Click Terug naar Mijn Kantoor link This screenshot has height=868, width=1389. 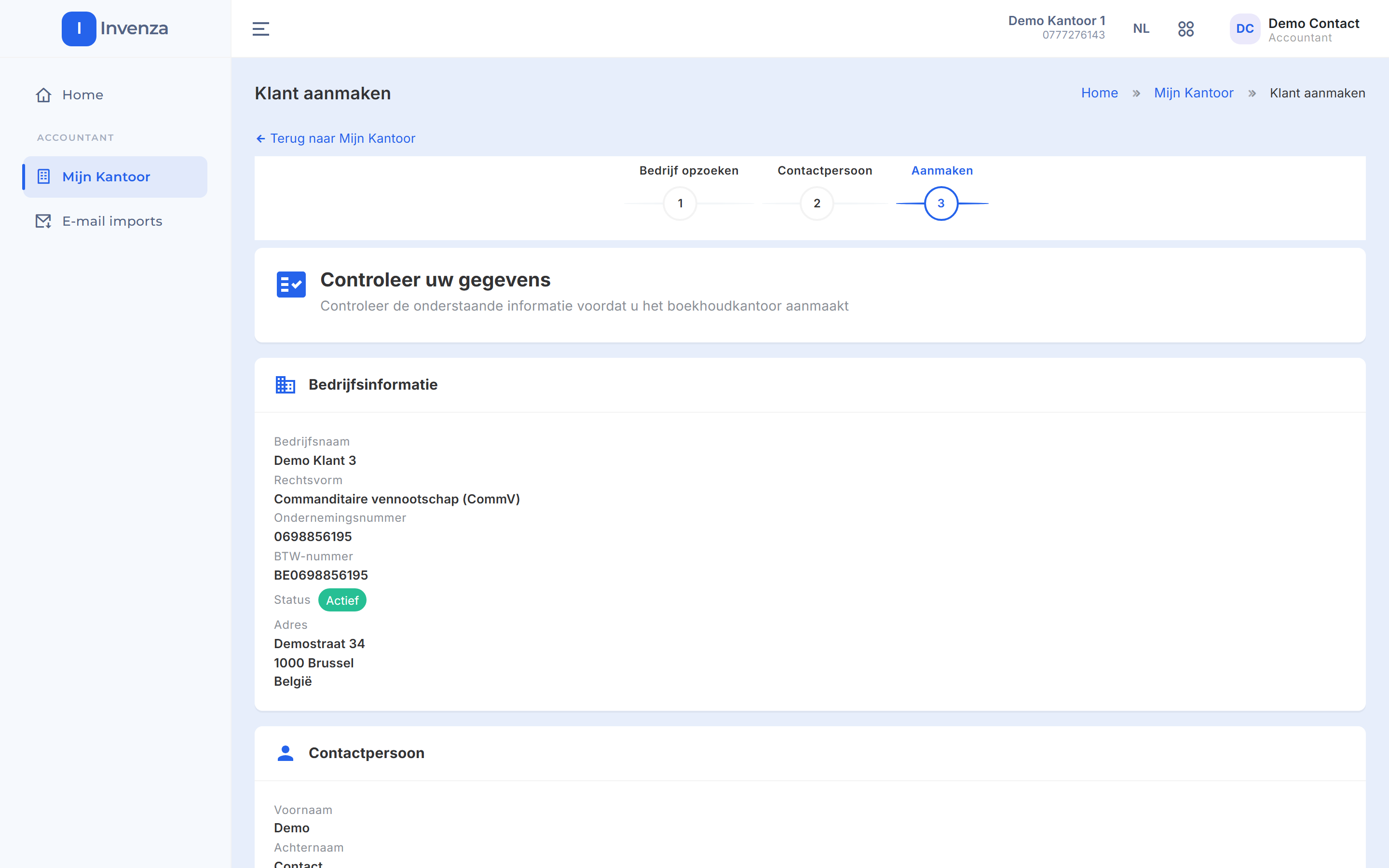[336, 138]
